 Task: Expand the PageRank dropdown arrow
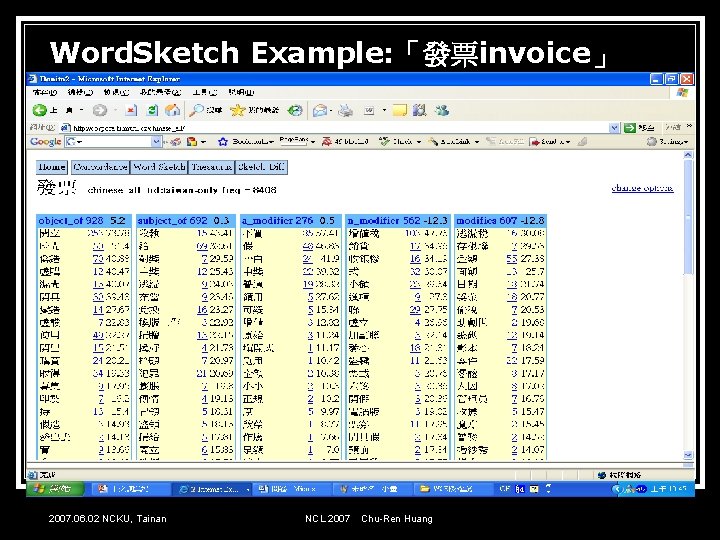click(313, 141)
